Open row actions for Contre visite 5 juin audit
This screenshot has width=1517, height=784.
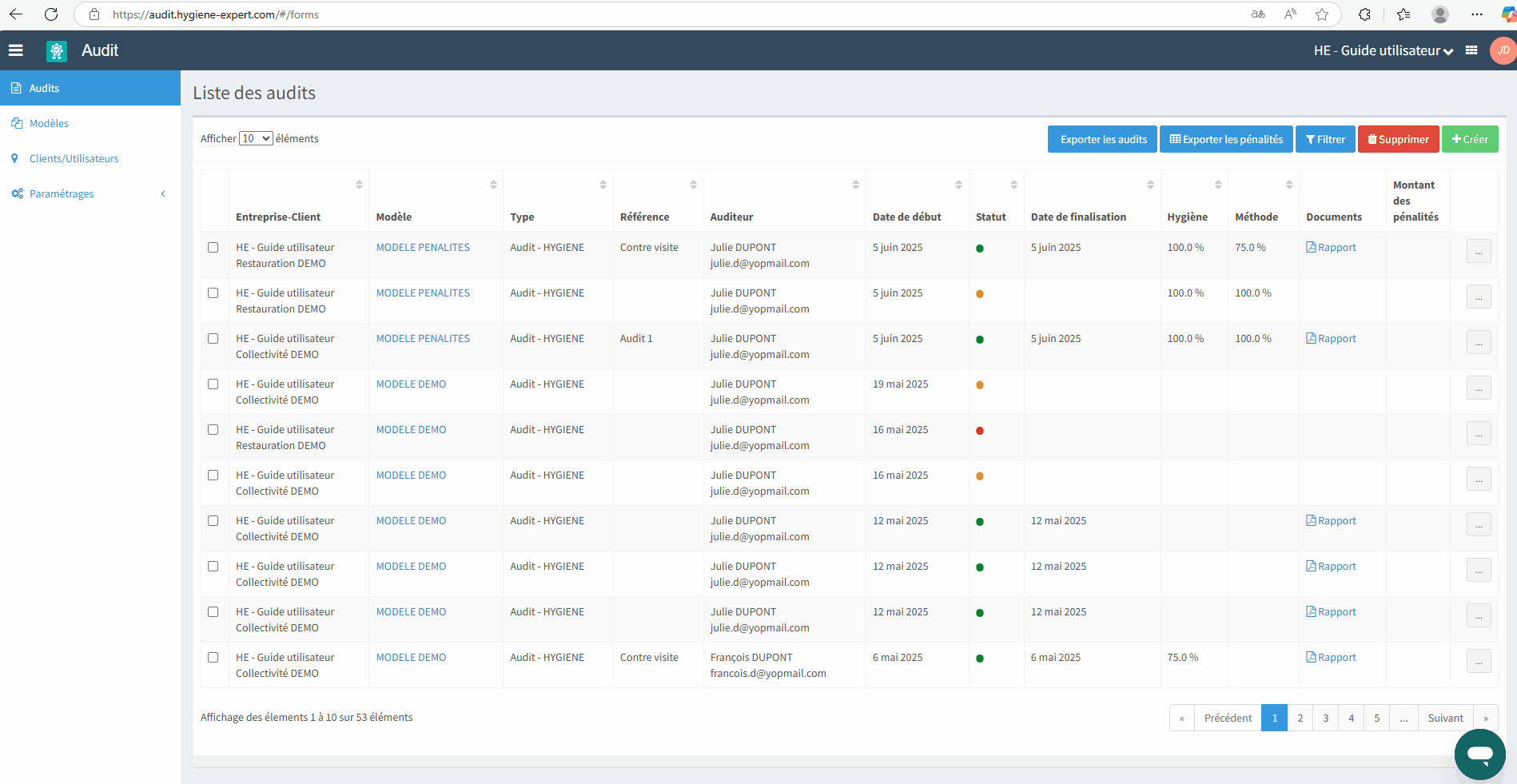pyautogui.click(x=1479, y=251)
